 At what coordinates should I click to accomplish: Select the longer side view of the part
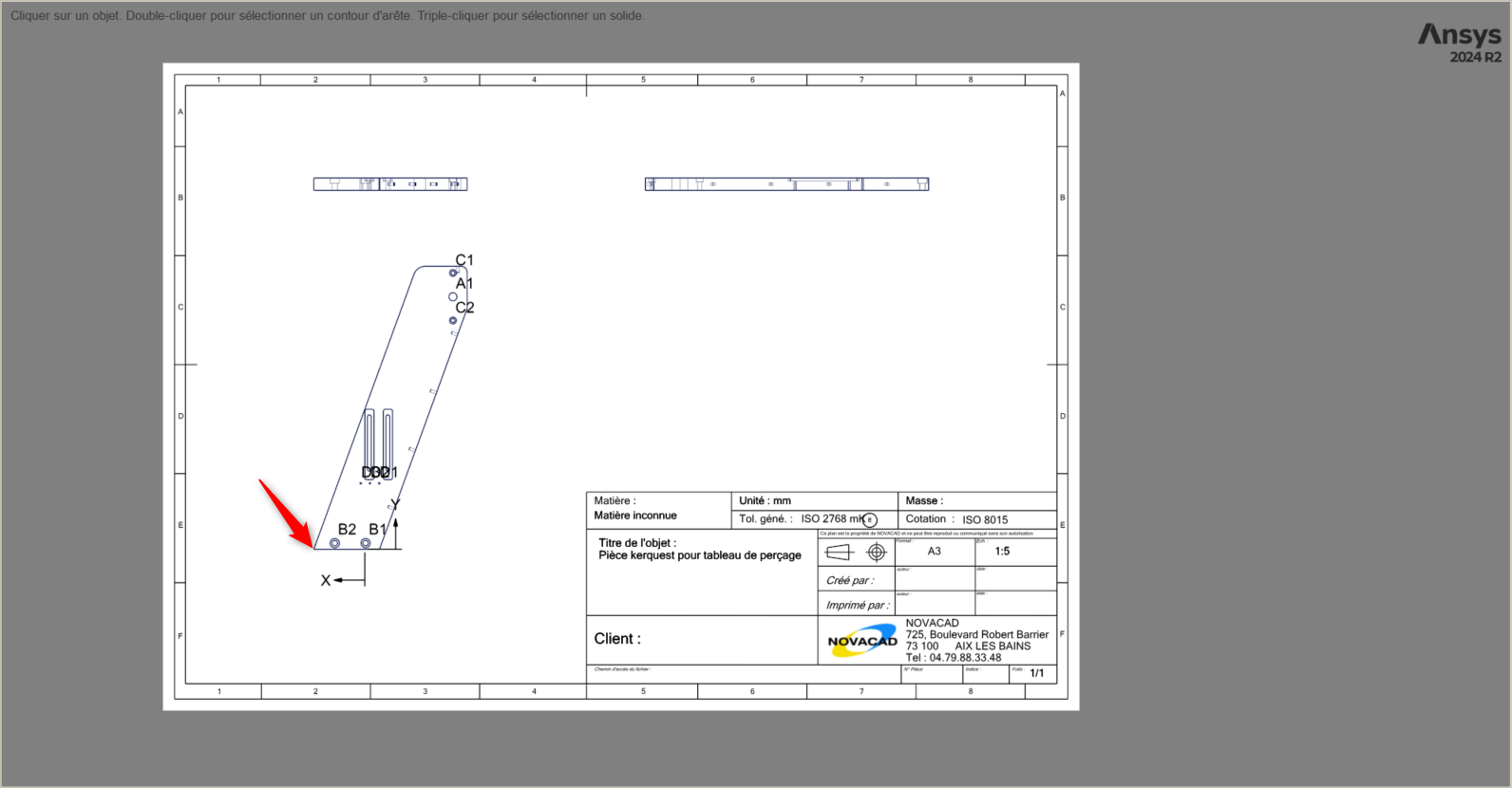tap(786, 184)
